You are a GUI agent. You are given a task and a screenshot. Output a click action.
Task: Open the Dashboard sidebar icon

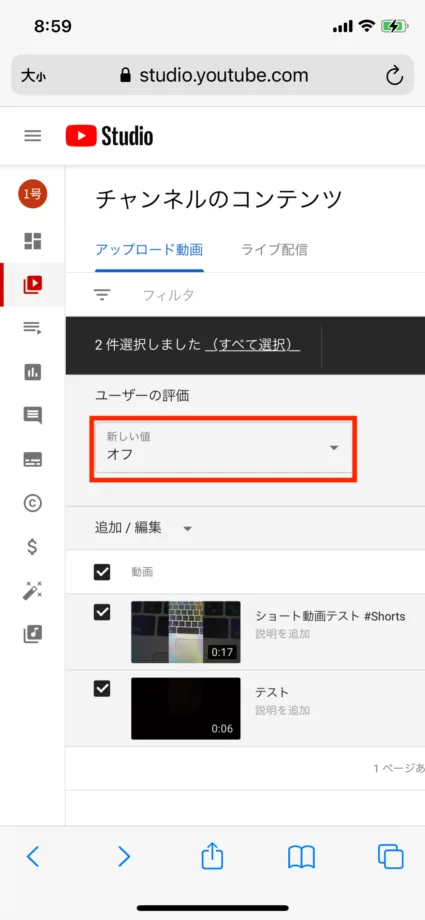pos(32,241)
